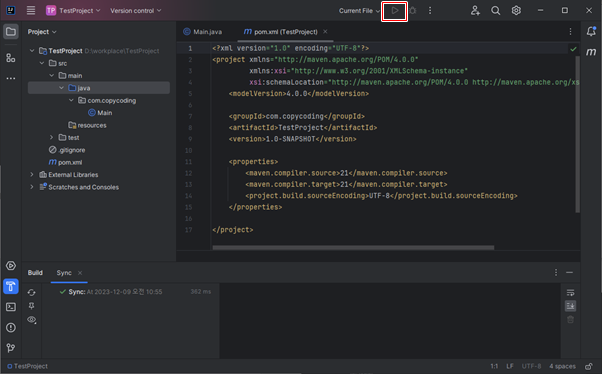The width and height of the screenshot is (602, 374).
Task: Reload the Maven sync in Build panel
Action: 31,293
